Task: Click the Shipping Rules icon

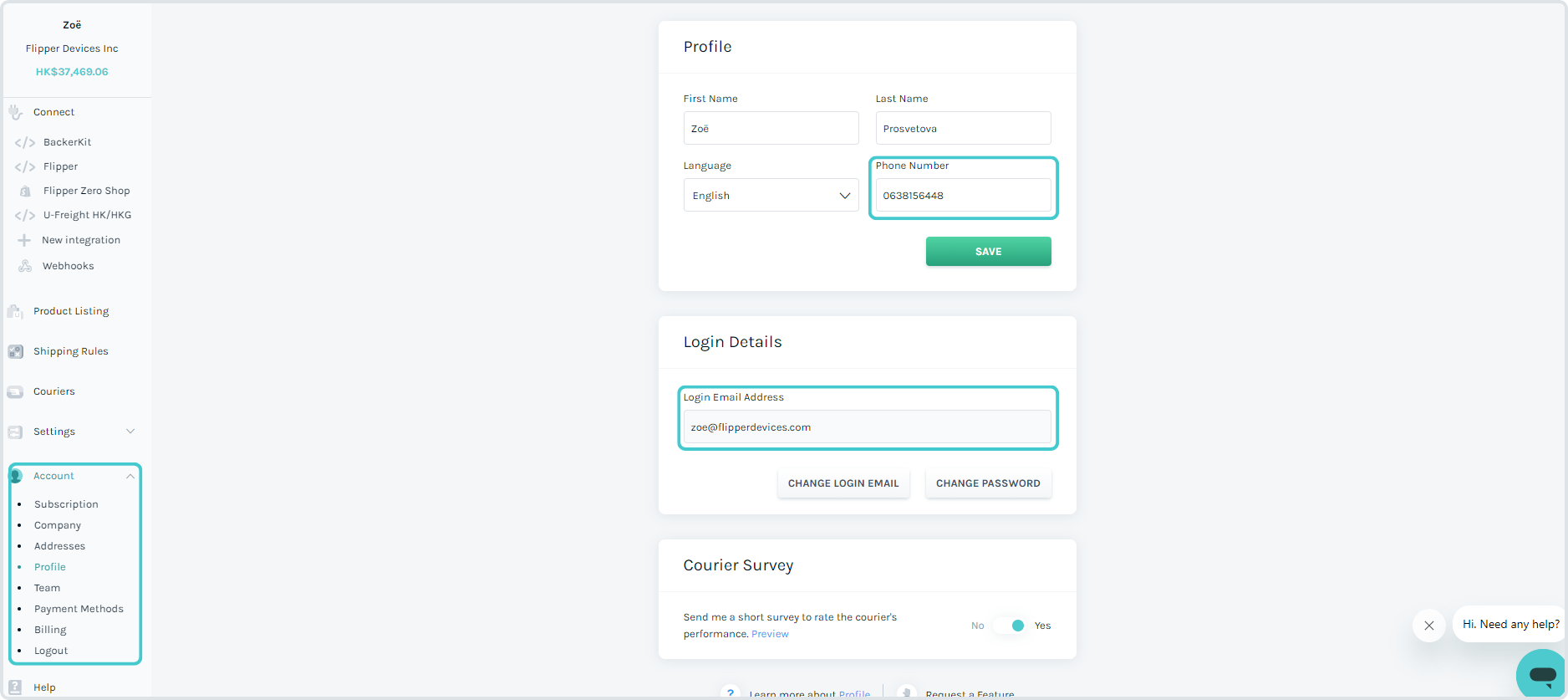Action: tap(15, 351)
